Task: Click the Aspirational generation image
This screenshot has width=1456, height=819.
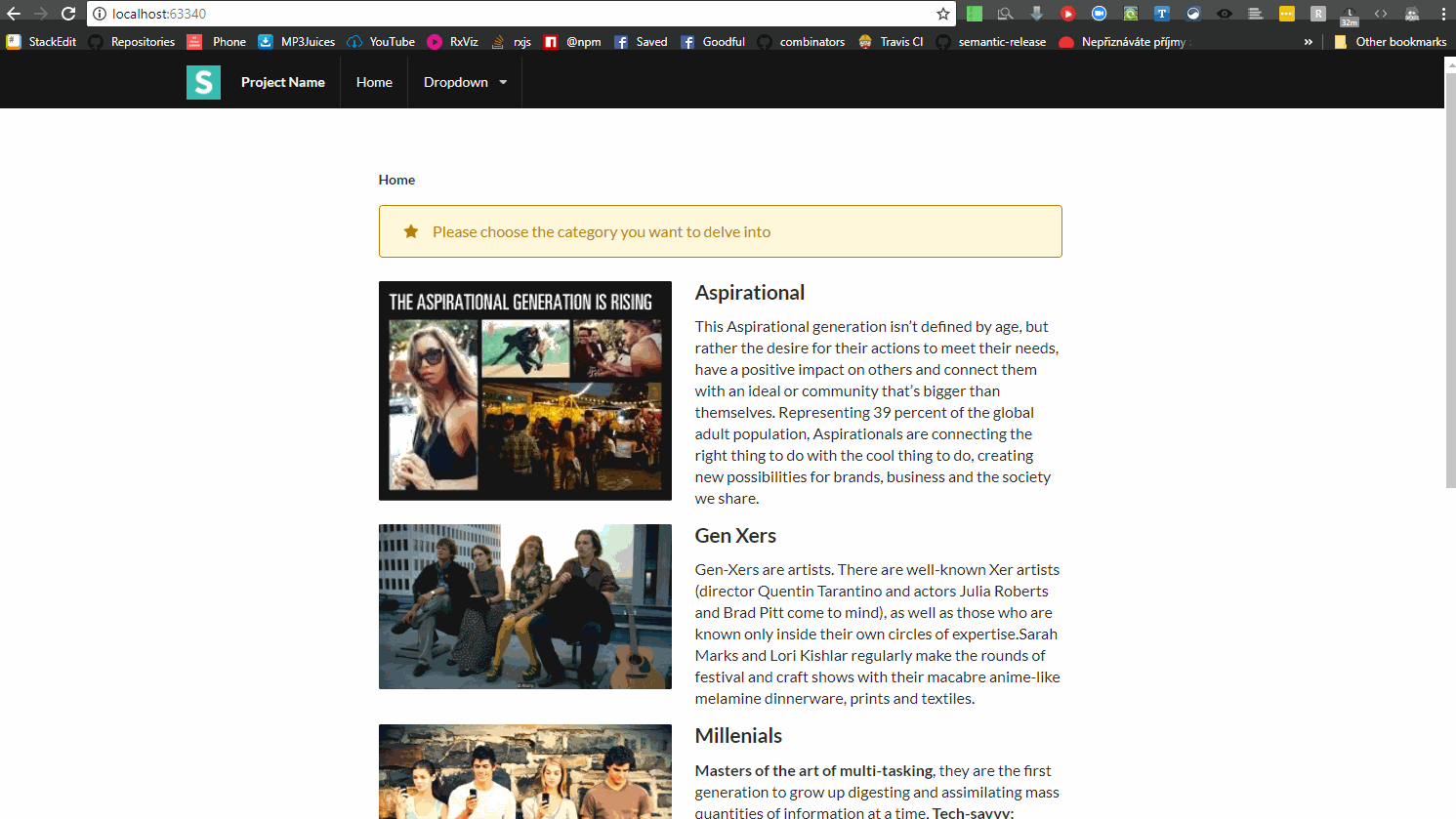Action: [525, 390]
